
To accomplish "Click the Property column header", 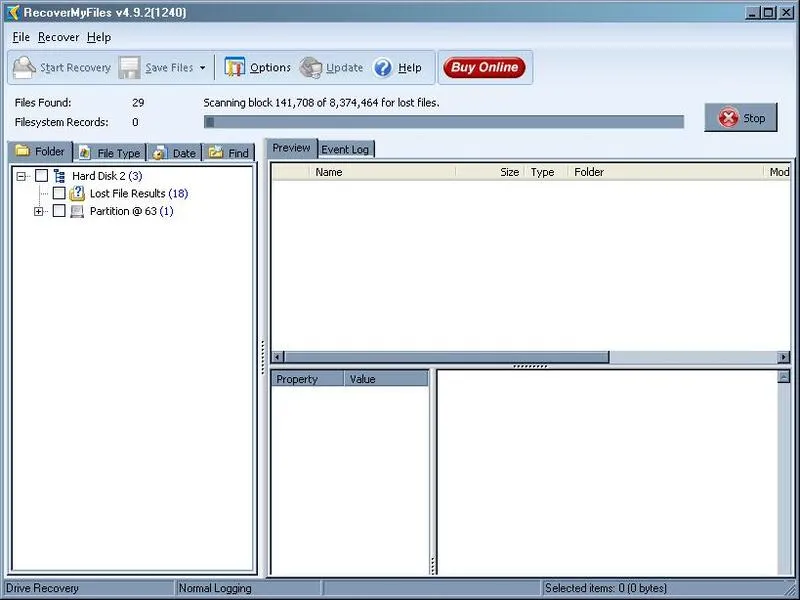I will tap(308, 379).
